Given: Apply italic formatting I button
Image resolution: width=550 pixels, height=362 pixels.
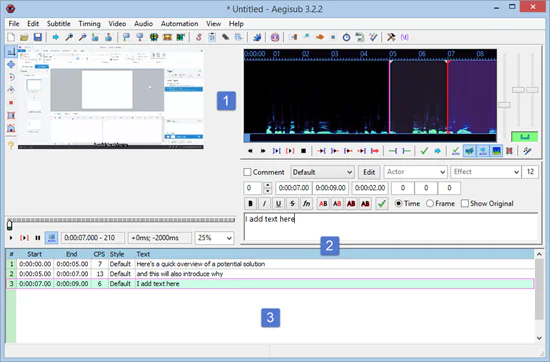Looking at the screenshot, I should pos(264,204).
